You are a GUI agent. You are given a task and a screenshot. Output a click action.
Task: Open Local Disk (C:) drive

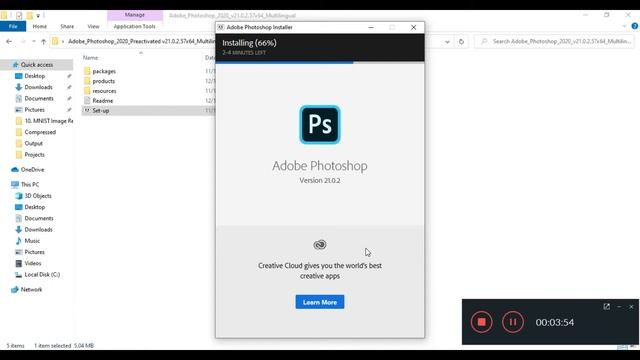coord(42,274)
